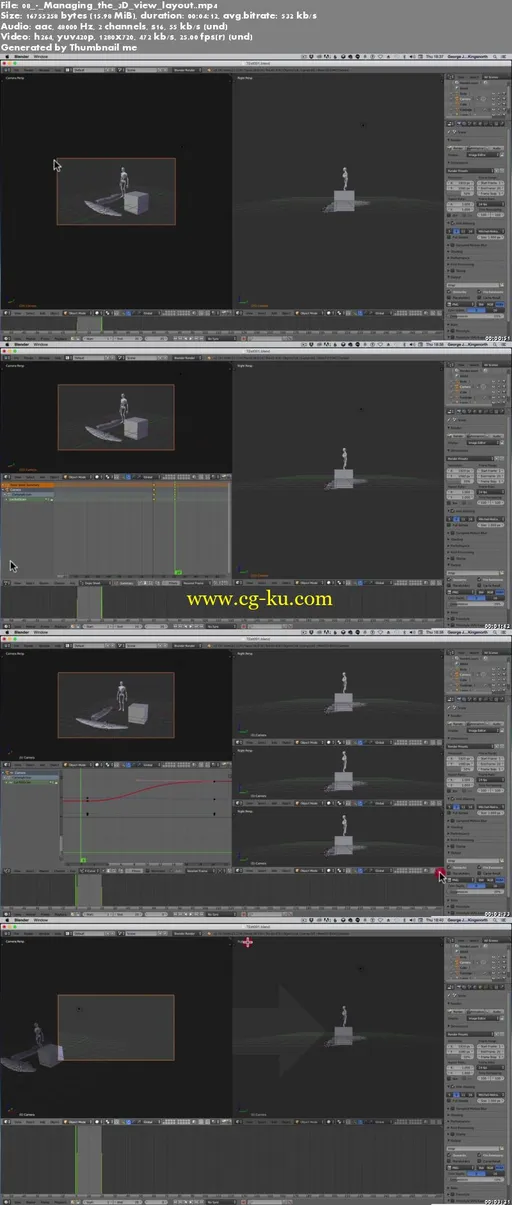The height and width of the screenshot is (1205, 512).
Task: Open All Scenes outliner dropdown, first frame
Action: tap(495, 77)
